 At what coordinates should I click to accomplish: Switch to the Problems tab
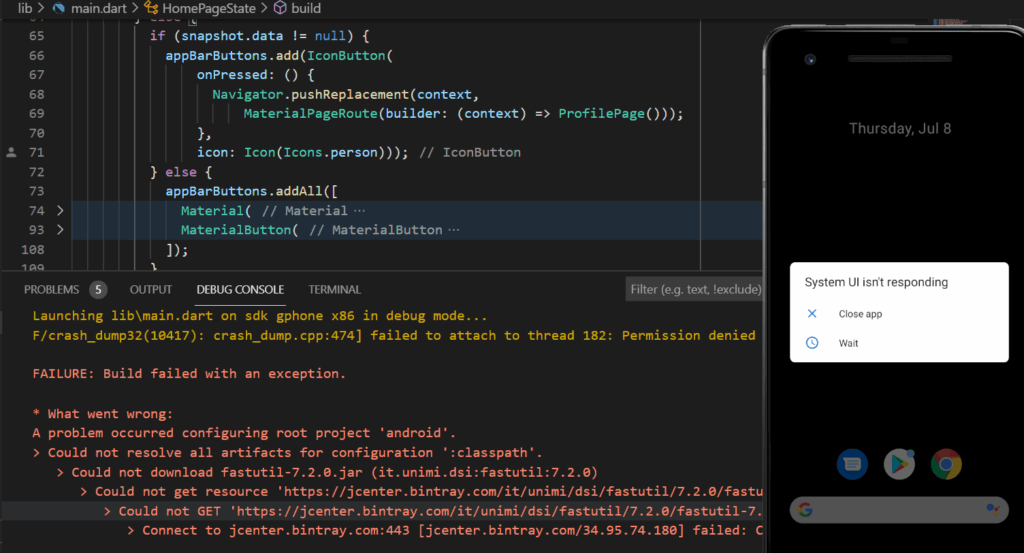point(52,290)
